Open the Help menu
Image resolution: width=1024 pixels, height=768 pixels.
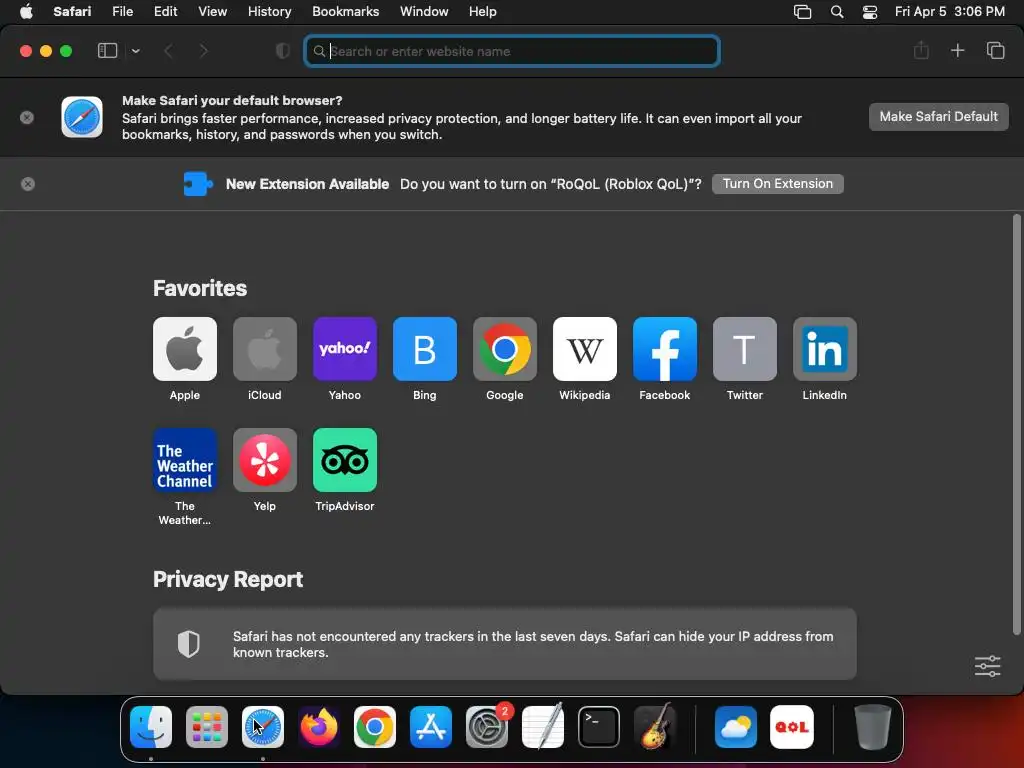click(x=483, y=12)
